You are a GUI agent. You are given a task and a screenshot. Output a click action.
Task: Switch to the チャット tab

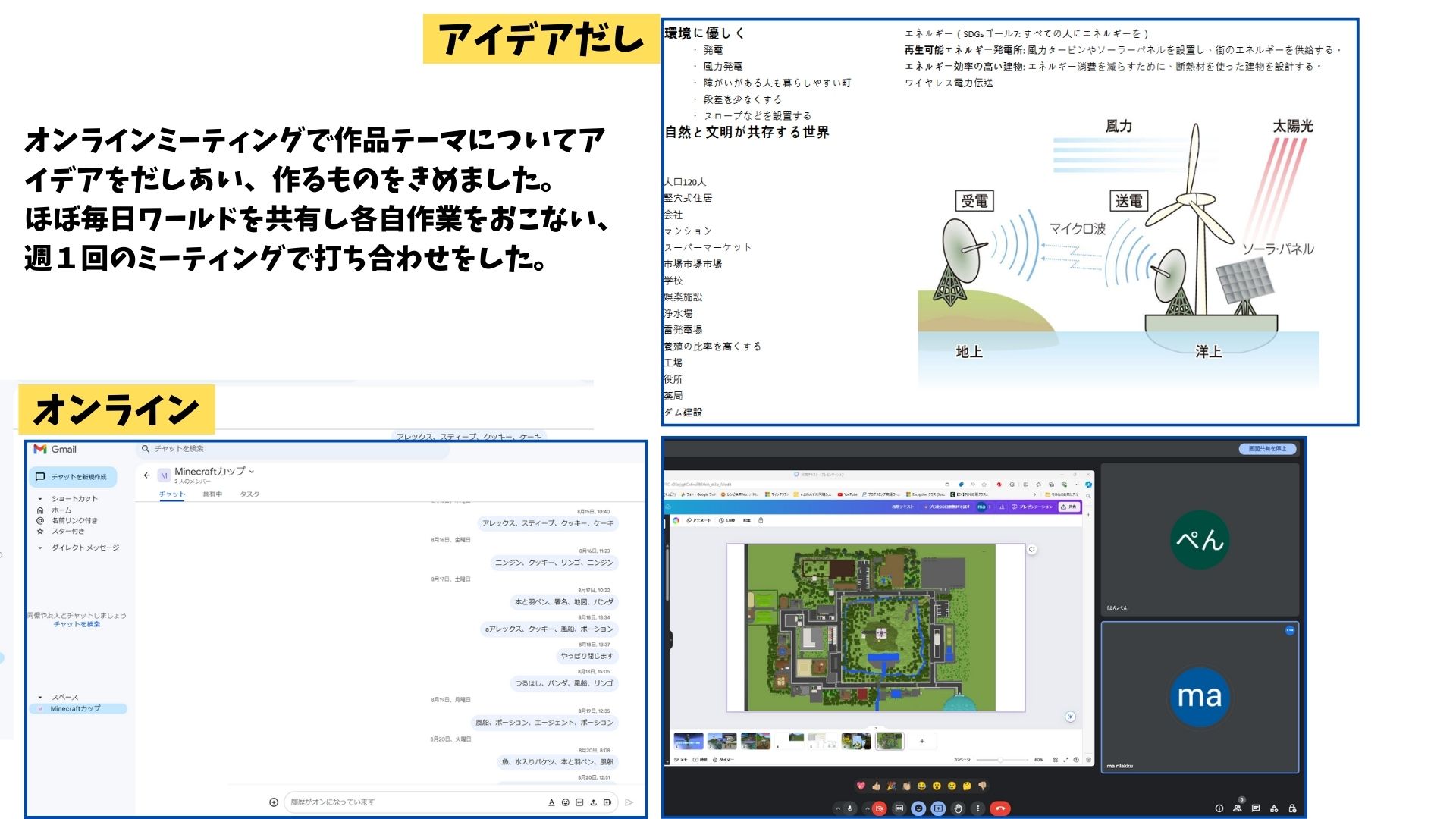[x=172, y=494]
